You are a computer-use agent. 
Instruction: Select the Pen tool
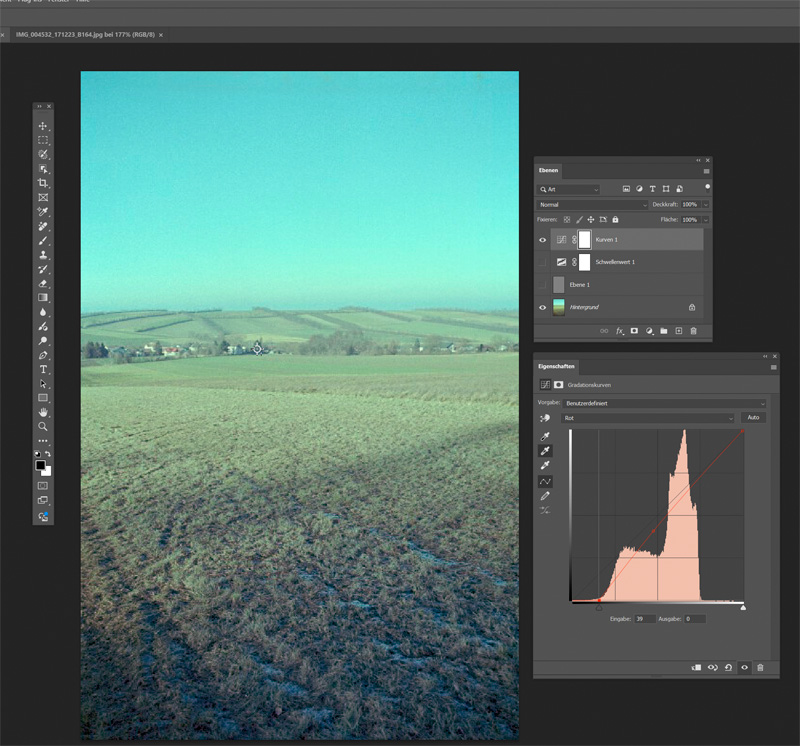[x=43, y=355]
